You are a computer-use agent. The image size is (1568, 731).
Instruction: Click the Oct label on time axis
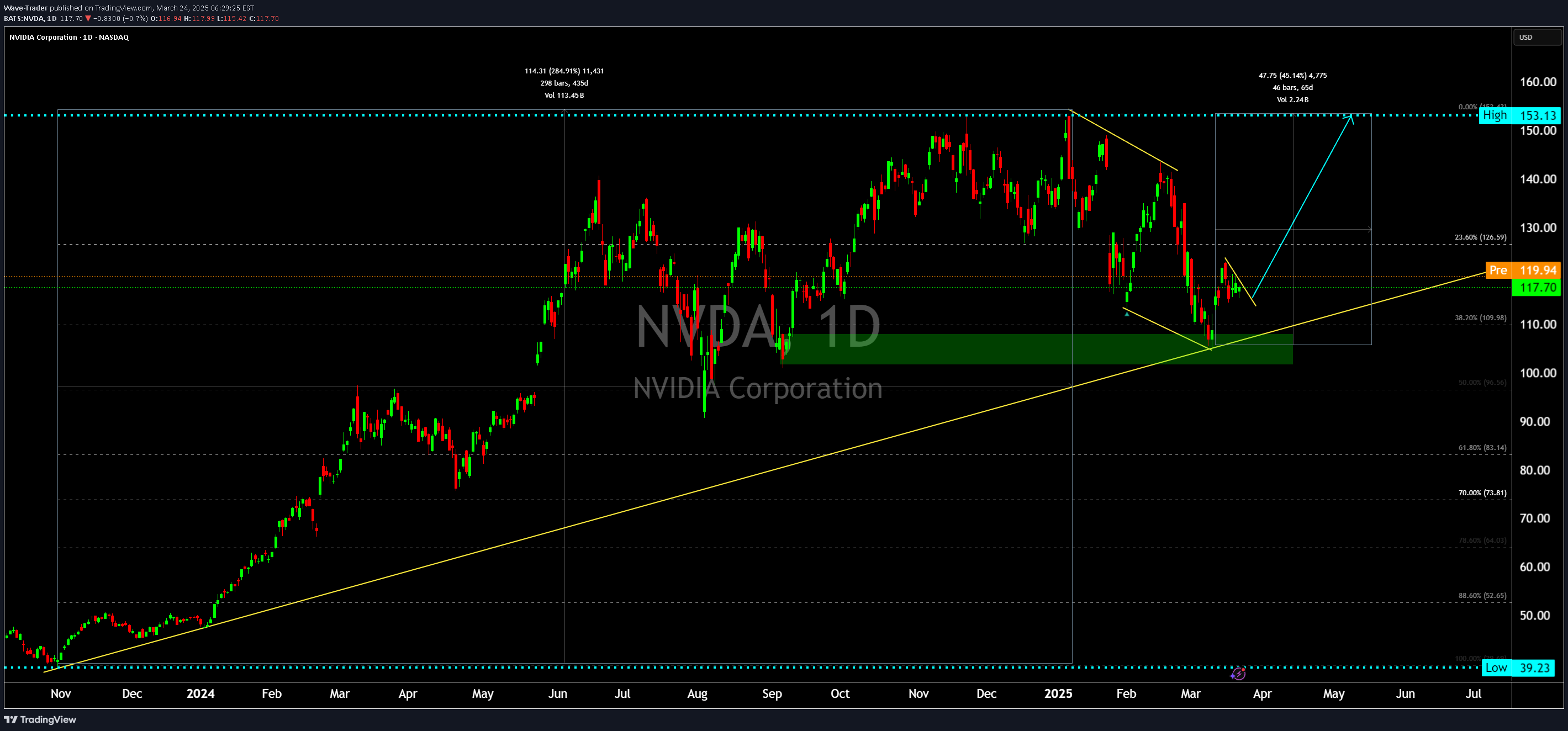840,694
